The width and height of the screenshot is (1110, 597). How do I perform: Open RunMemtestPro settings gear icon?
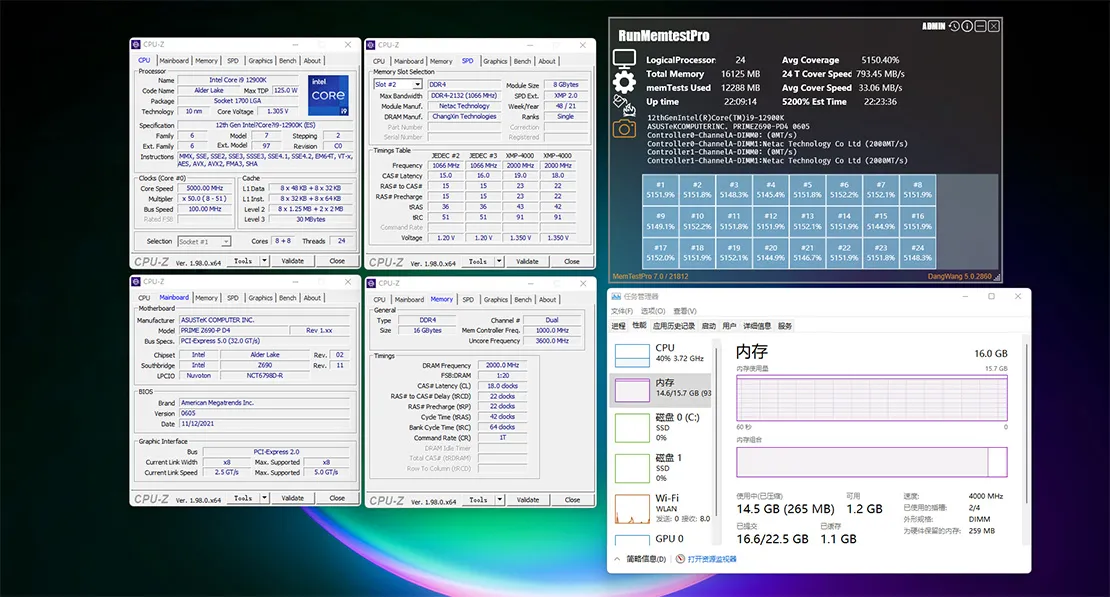pyautogui.click(x=624, y=82)
